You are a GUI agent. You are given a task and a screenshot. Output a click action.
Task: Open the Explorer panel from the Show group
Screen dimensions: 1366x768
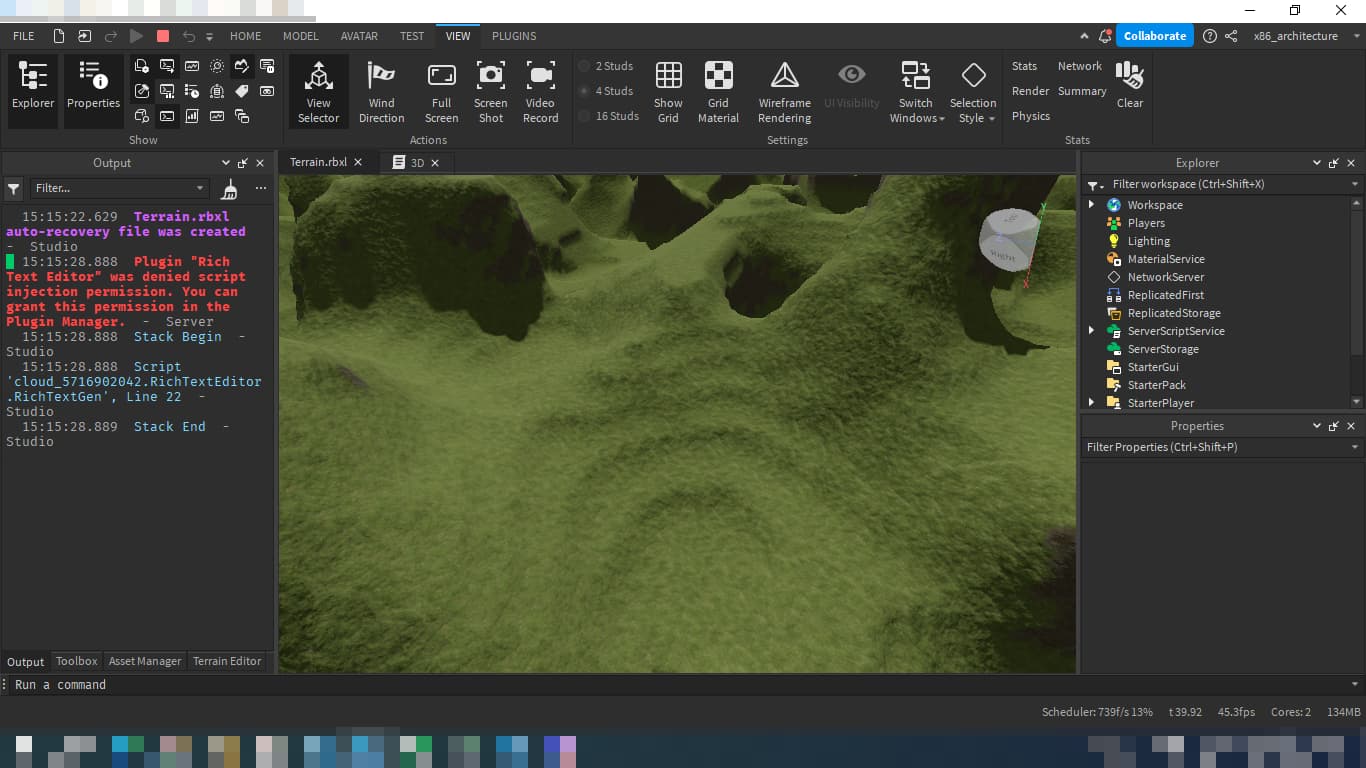click(32, 90)
